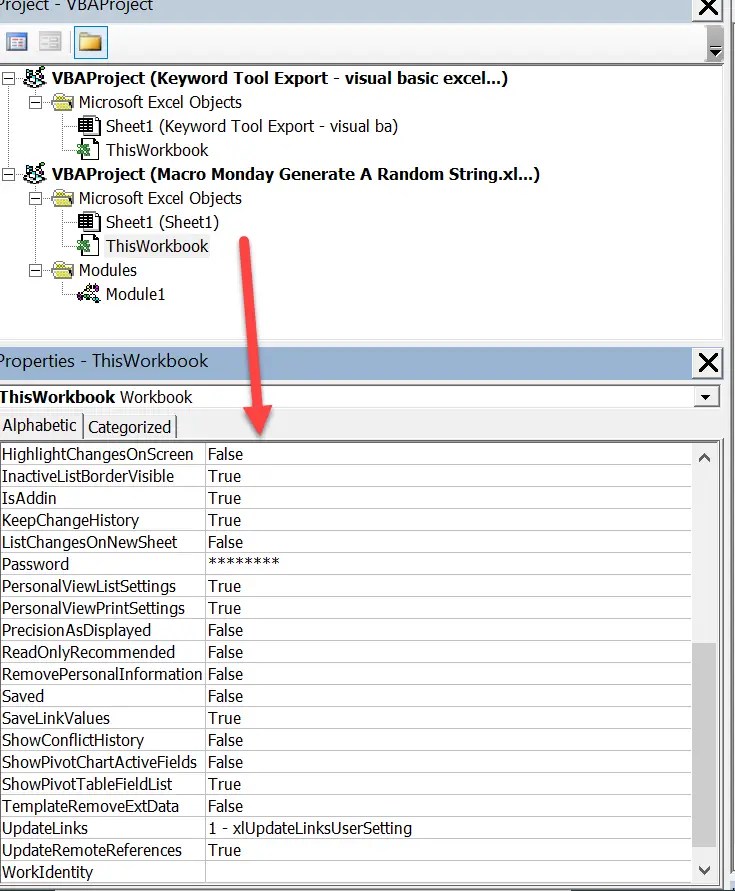
Task: Select the ShowPivotChartActiveFields property
Action: [99, 762]
